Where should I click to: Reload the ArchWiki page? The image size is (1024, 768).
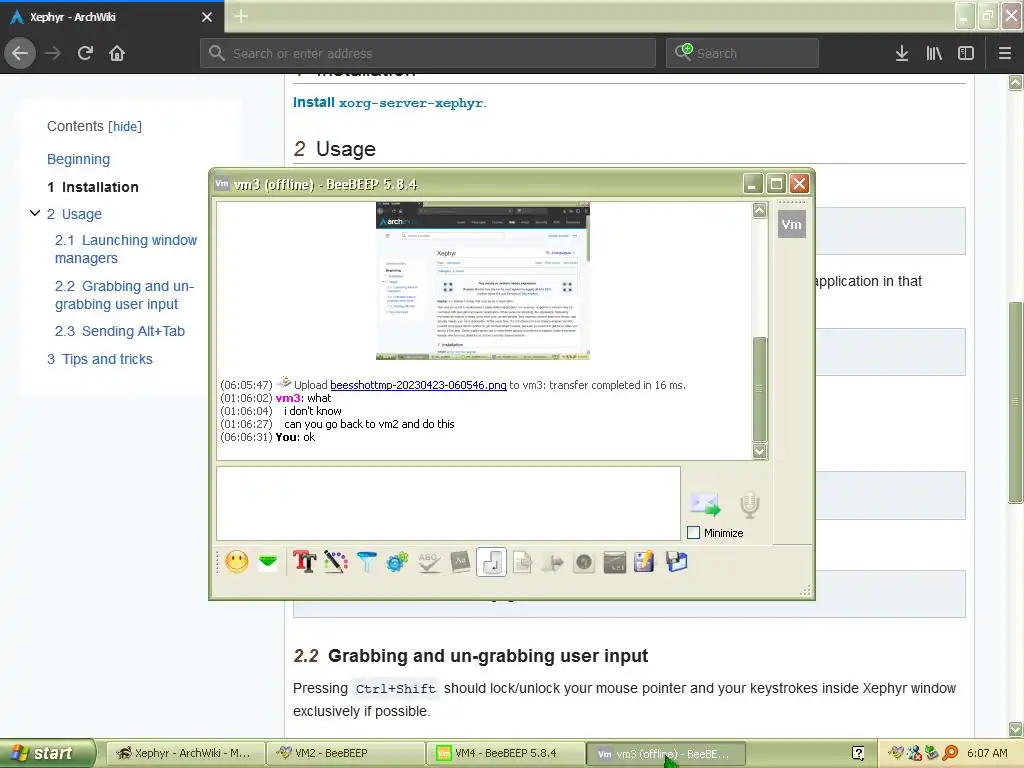coord(85,53)
